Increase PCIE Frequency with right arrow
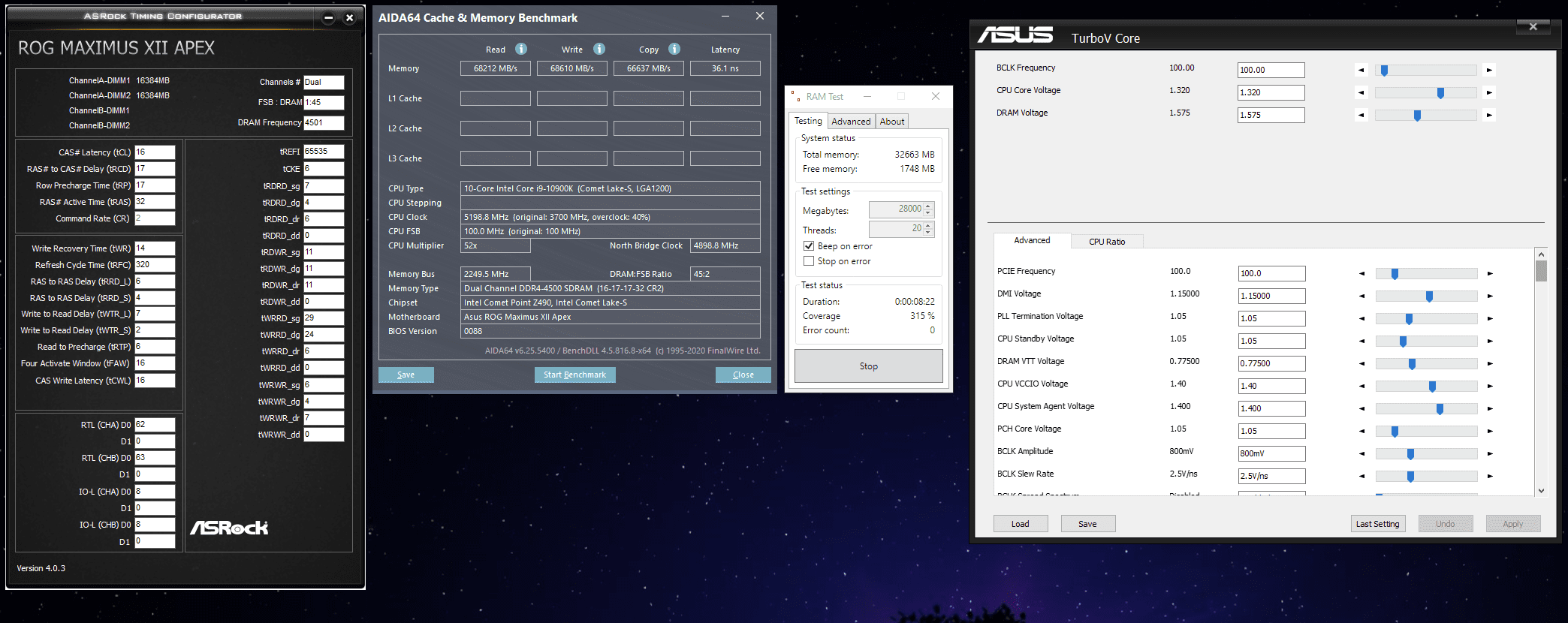This screenshot has width=1568, height=623. point(1490,274)
